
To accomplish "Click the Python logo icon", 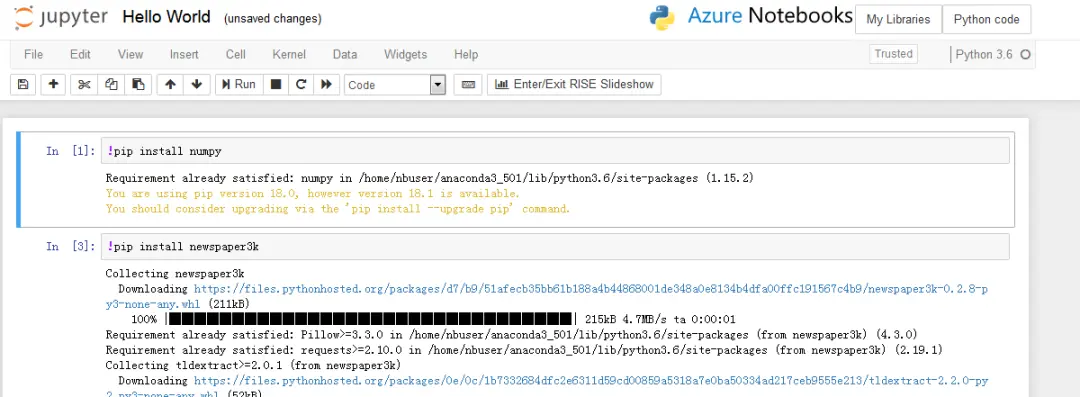I will point(662,18).
